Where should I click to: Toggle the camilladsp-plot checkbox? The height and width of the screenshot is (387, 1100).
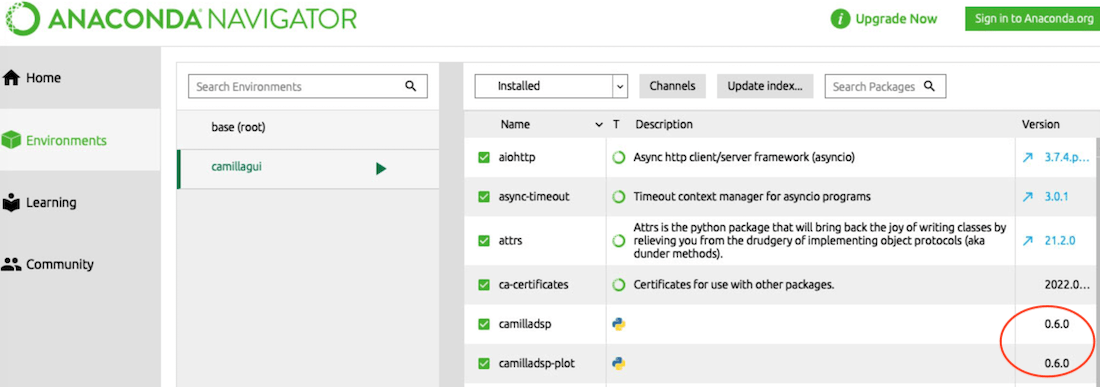[483, 363]
